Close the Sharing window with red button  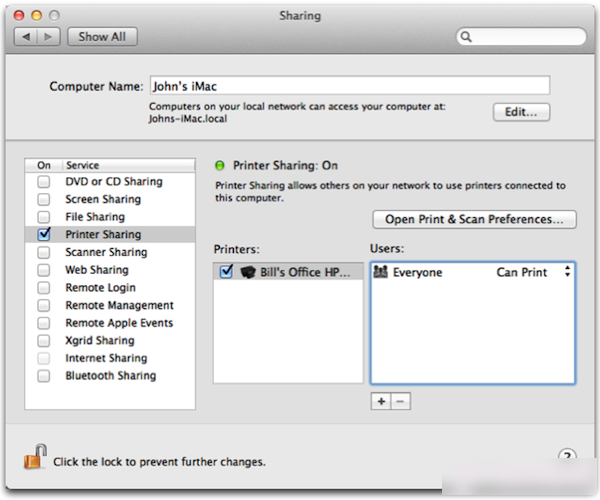(x=19, y=15)
